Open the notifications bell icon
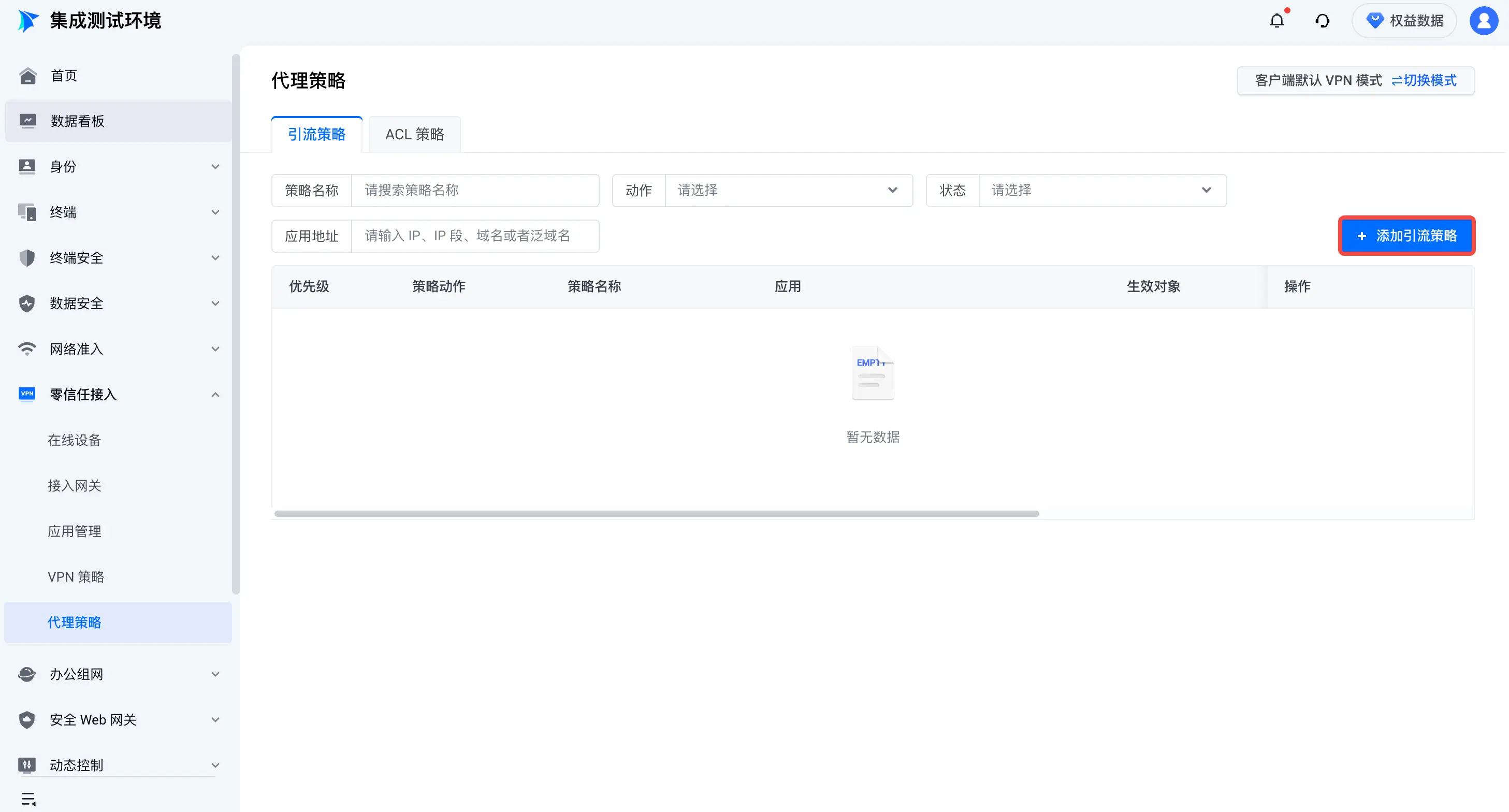Screen dimensions: 1509x812 point(1277,21)
